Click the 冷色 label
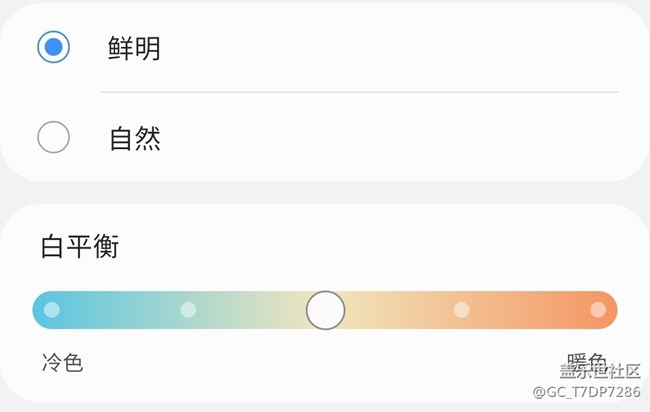 point(62,362)
